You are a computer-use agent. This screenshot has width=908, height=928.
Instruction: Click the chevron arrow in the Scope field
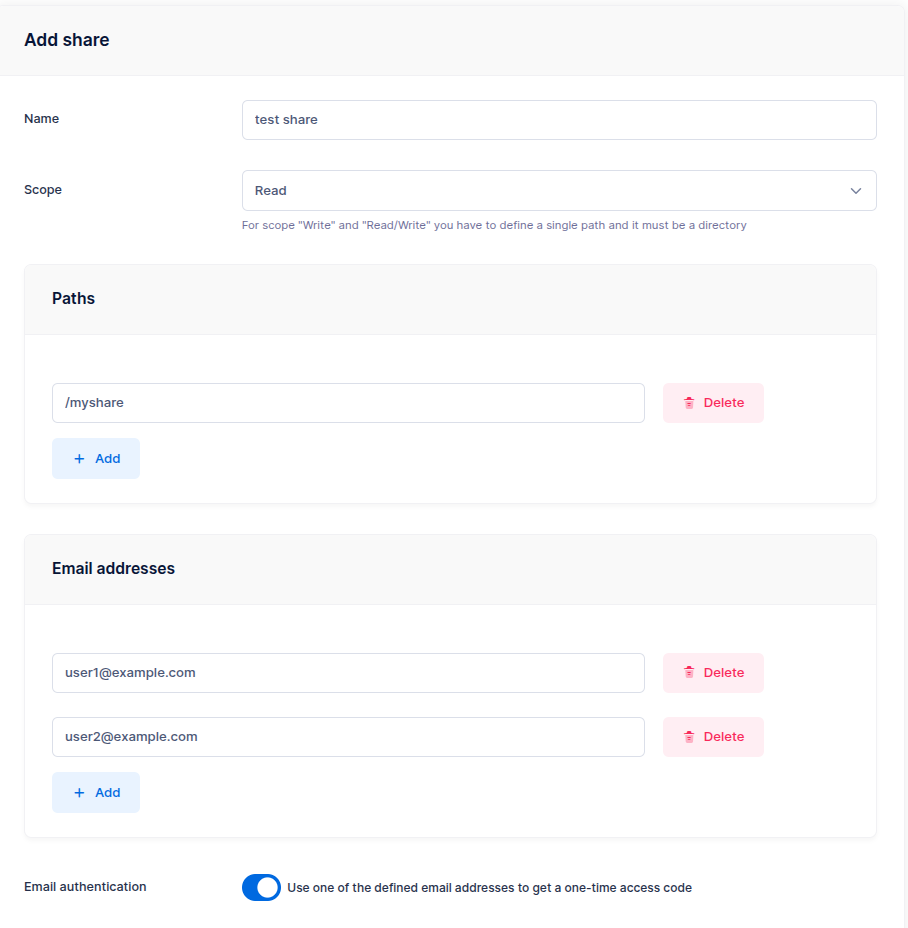point(856,191)
